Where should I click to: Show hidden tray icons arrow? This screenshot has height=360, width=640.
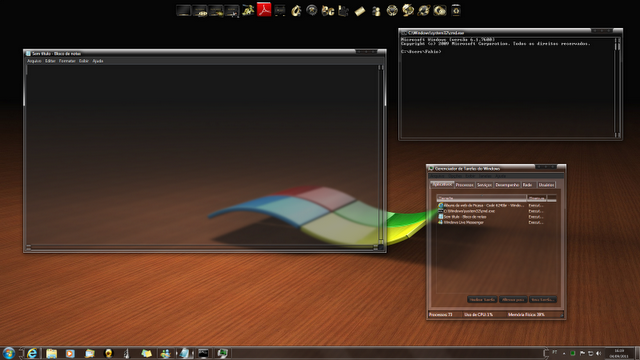coord(564,353)
